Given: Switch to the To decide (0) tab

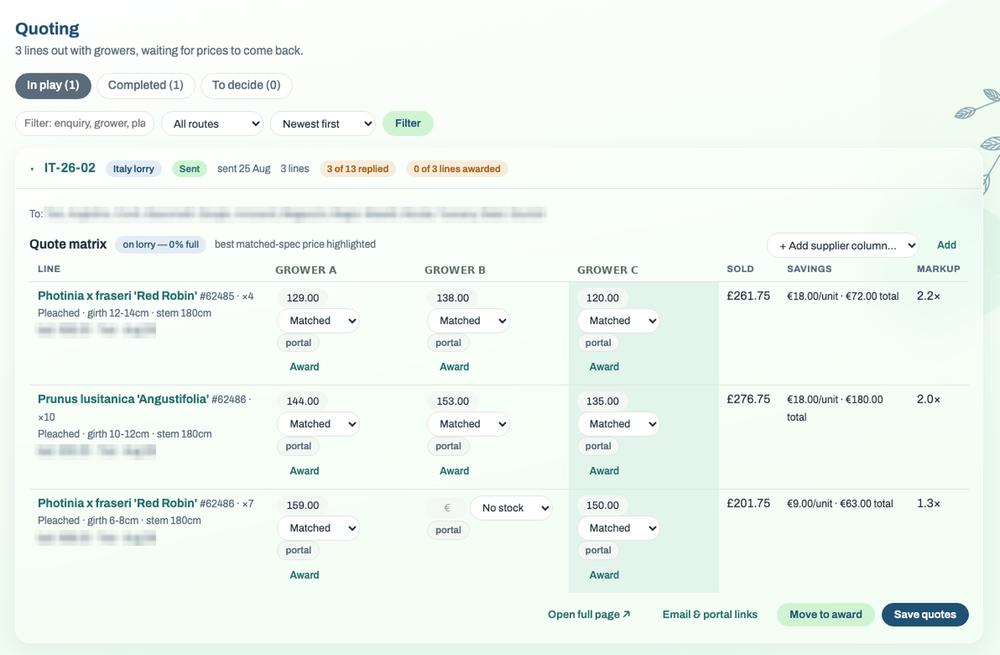Looking at the screenshot, I should pyautogui.click(x=246, y=85).
